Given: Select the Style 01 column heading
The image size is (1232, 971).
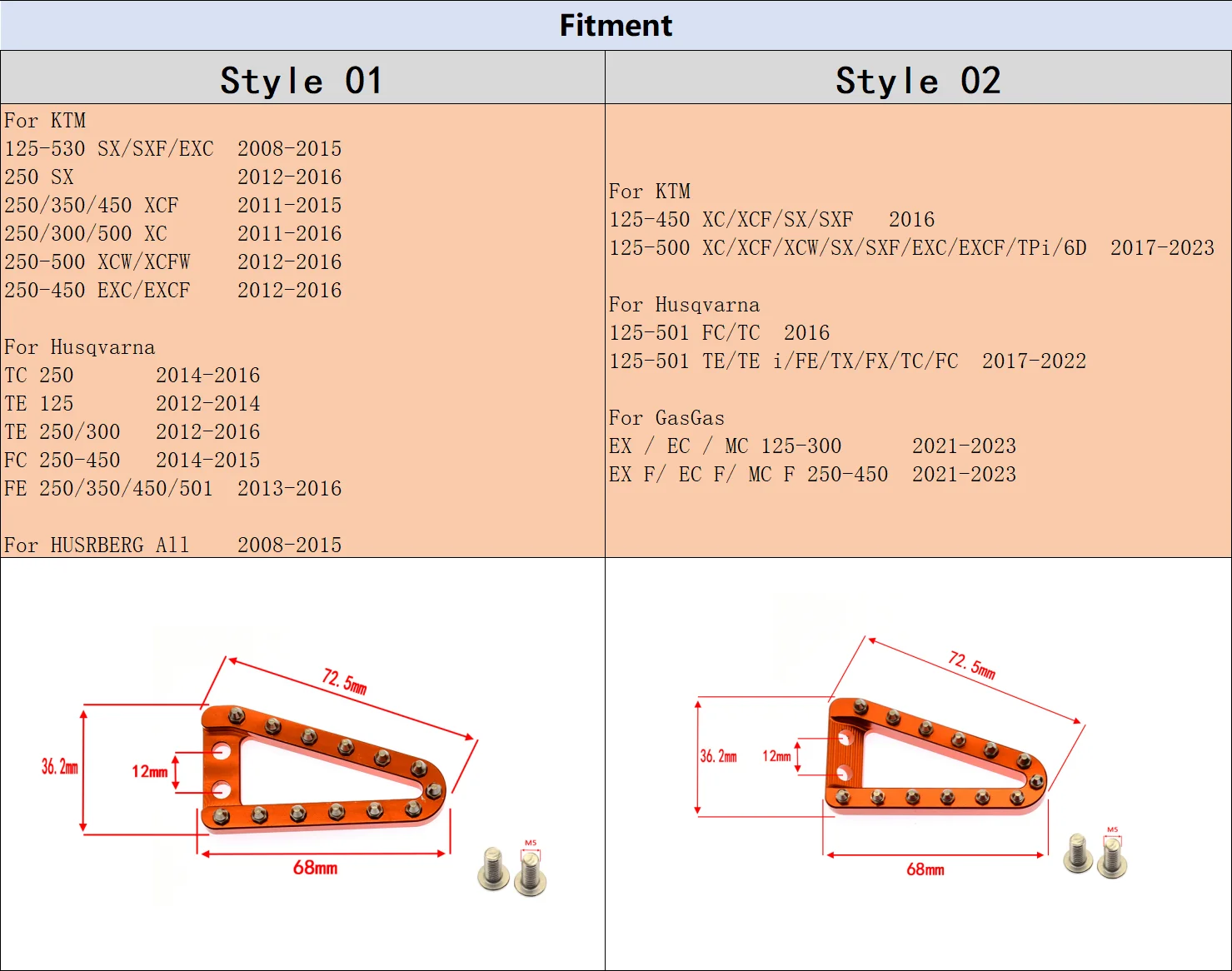Looking at the screenshot, I should 302,81.
